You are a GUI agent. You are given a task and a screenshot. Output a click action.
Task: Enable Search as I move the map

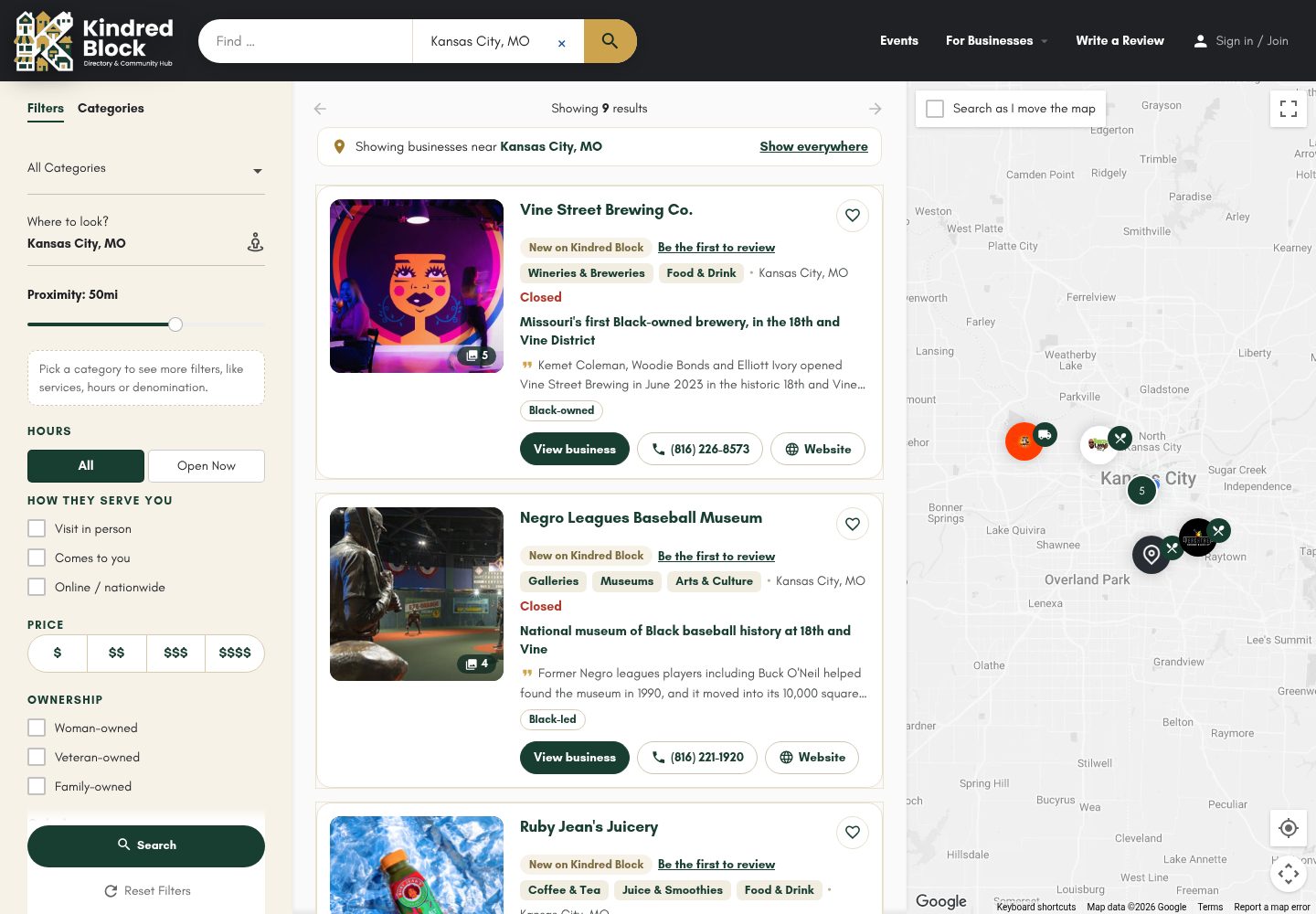[935, 109]
